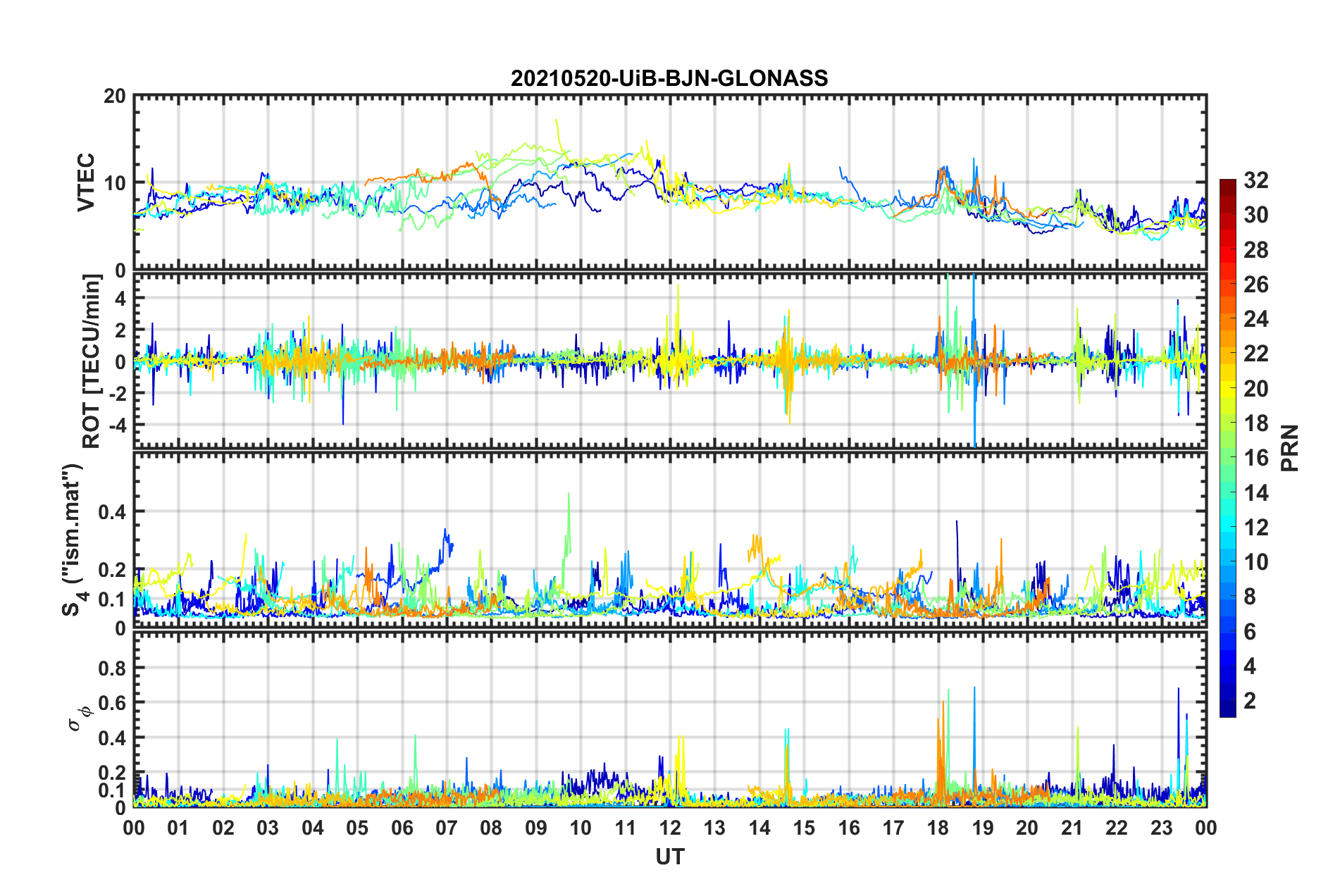Click x-axis tick label 11
Screen dimensions: 1340x896
tap(626, 828)
